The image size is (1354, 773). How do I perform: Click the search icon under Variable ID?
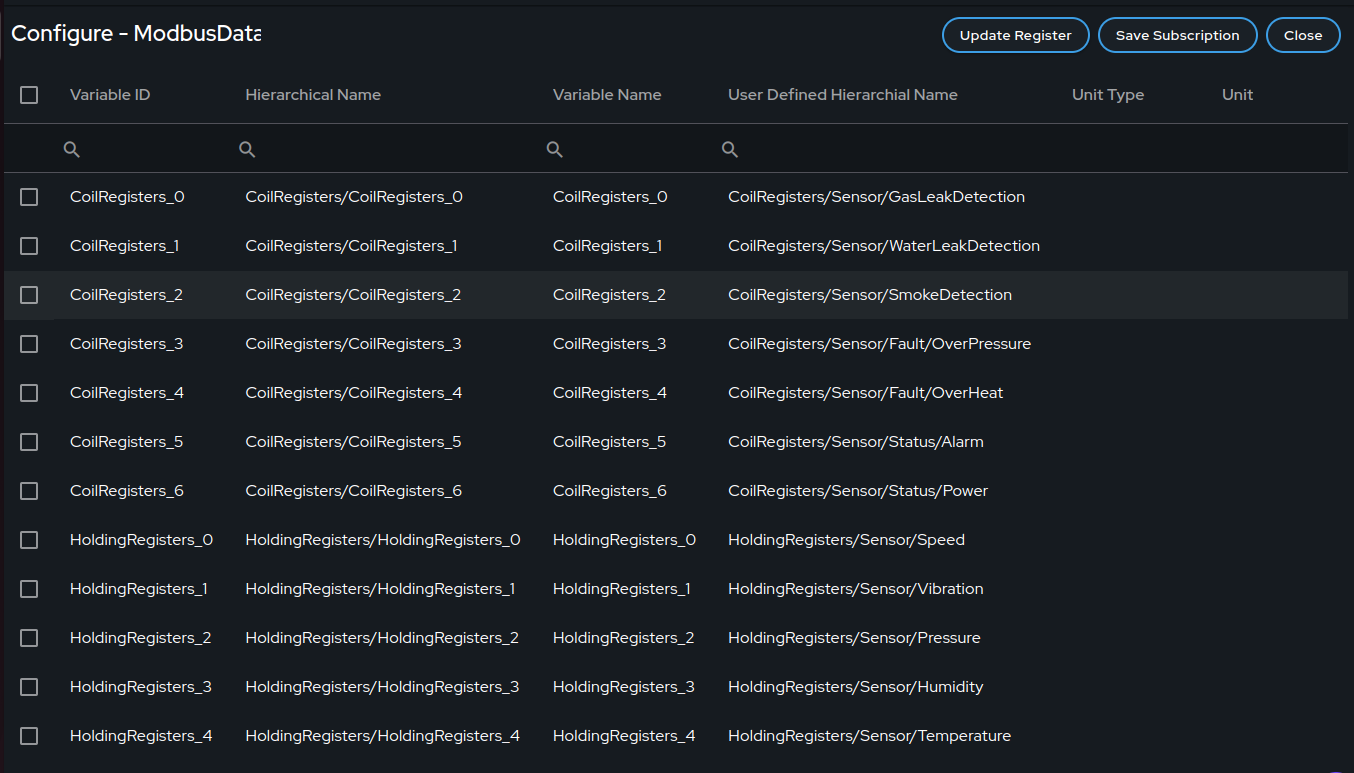(x=71, y=149)
